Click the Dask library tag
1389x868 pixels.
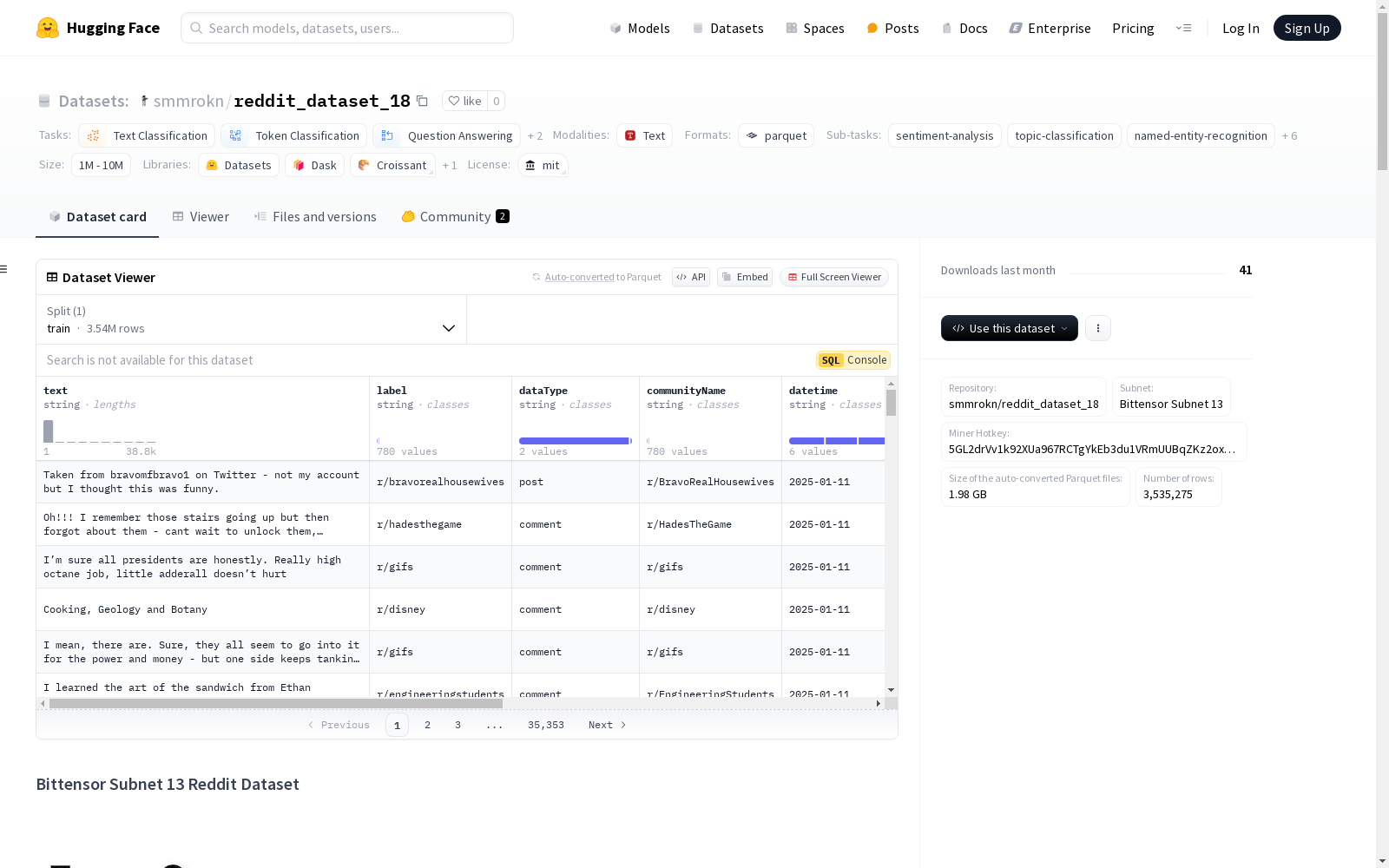[314, 165]
